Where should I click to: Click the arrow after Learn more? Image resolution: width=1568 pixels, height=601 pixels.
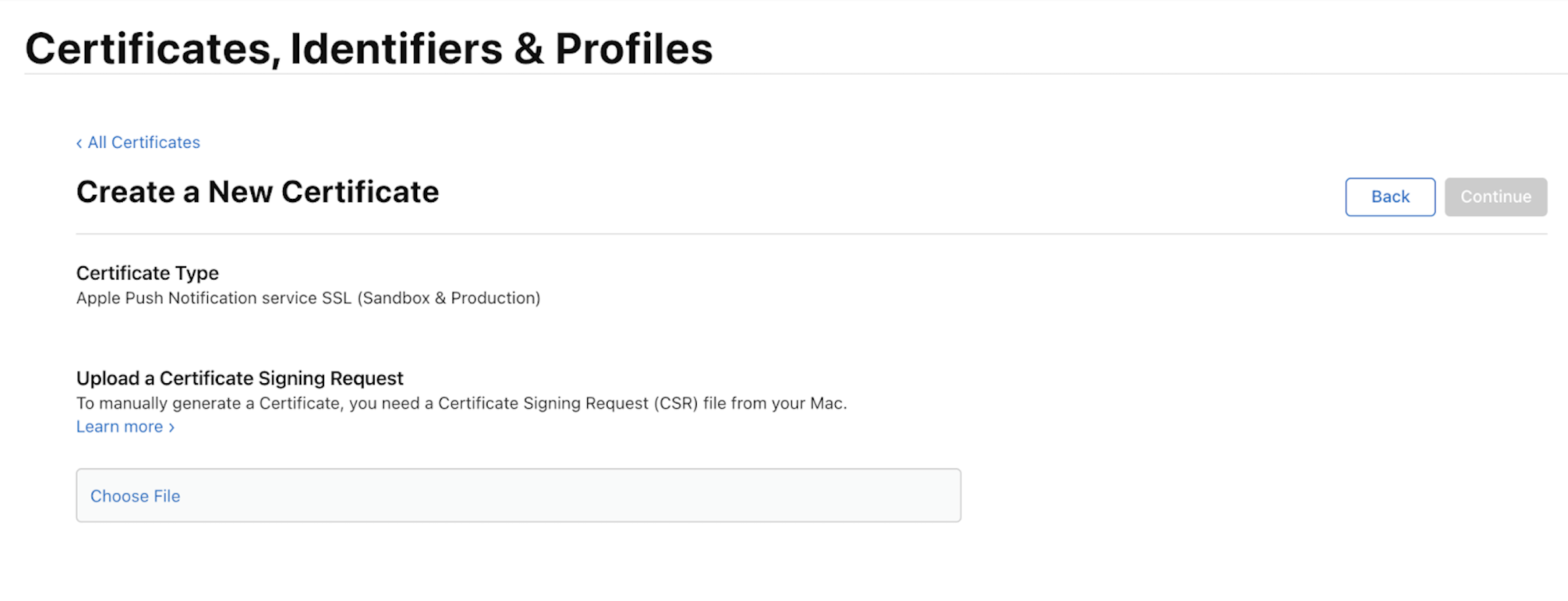click(x=172, y=427)
